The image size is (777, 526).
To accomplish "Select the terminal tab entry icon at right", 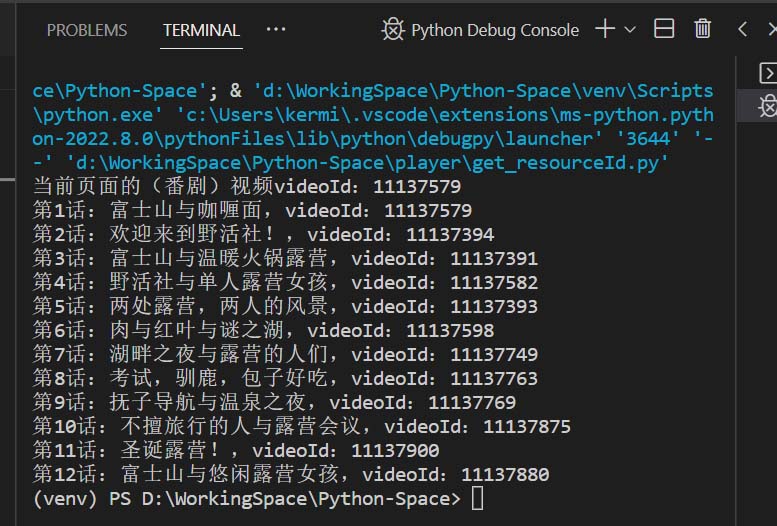I will coord(768,73).
